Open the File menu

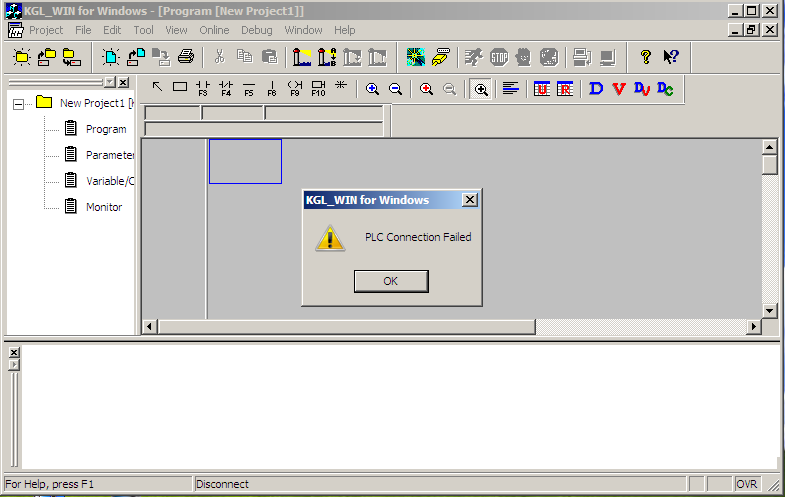(83, 30)
